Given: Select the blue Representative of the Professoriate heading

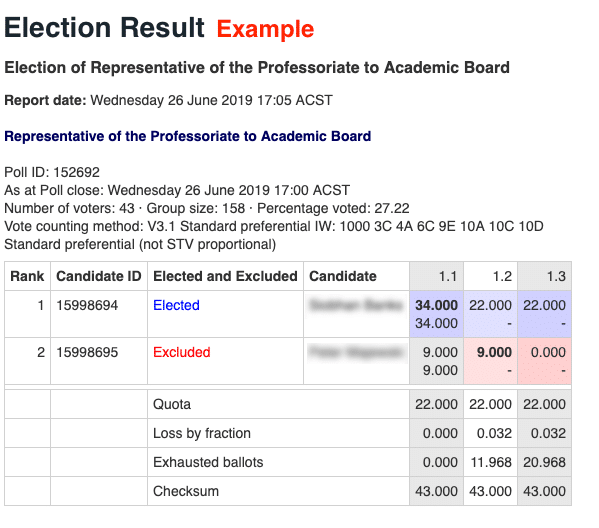Looking at the screenshot, I should (x=188, y=136).
